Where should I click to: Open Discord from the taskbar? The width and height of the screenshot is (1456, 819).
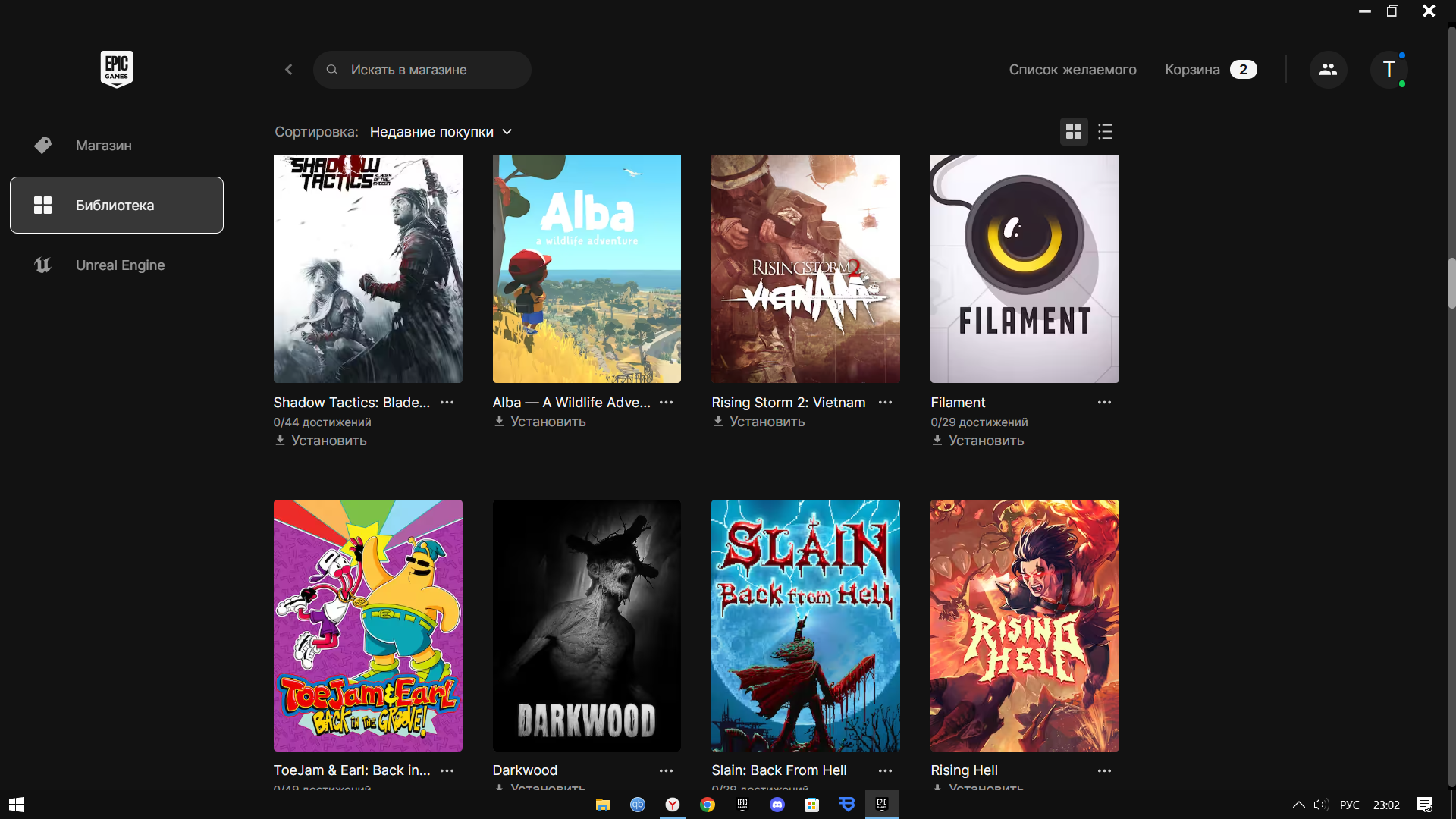click(x=777, y=805)
